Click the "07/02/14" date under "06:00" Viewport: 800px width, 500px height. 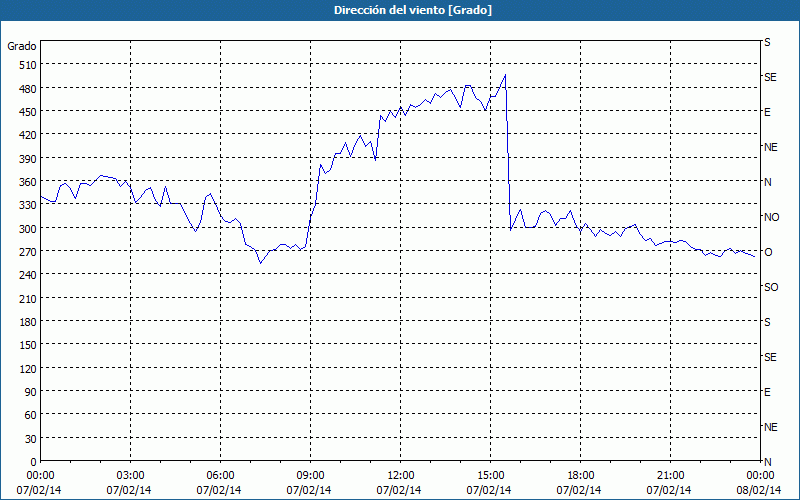click(x=219, y=490)
